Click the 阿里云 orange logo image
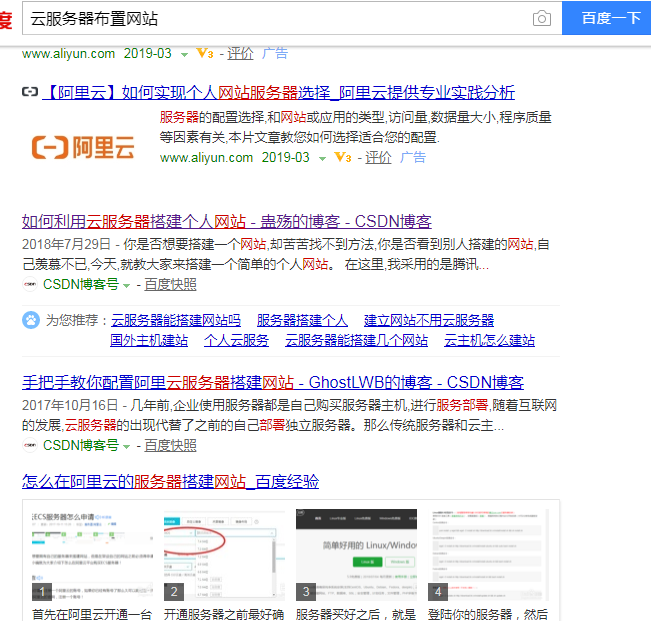This screenshot has width=651, height=621. click(x=83, y=147)
